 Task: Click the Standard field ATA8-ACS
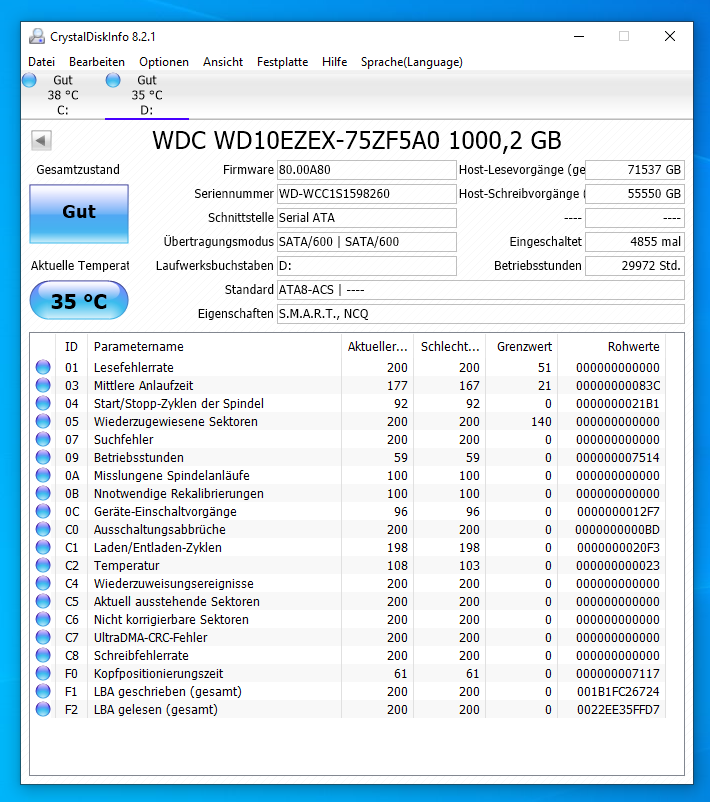[481, 290]
